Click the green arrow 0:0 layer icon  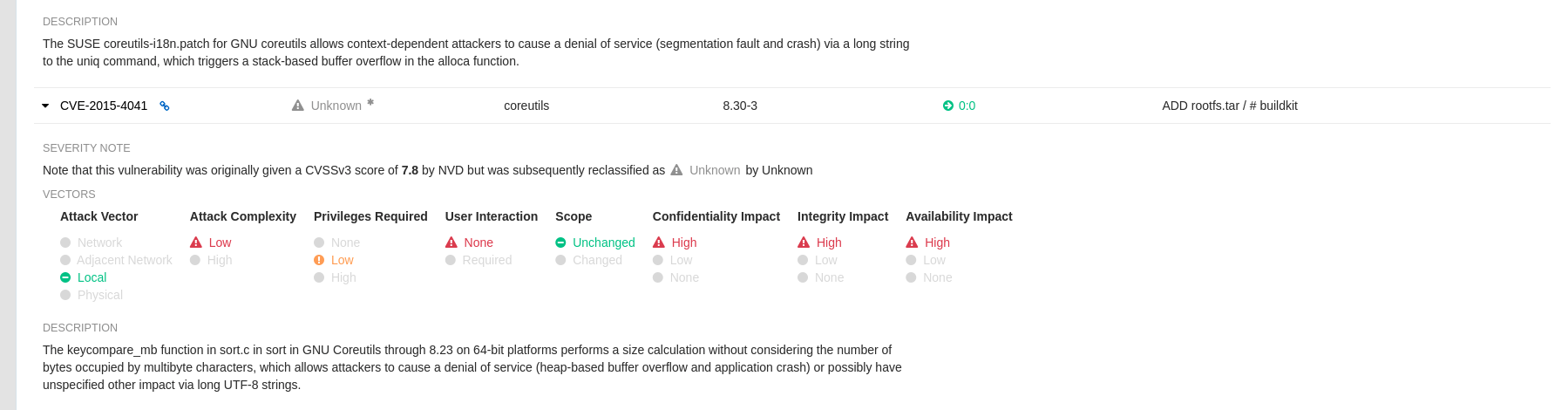(948, 106)
